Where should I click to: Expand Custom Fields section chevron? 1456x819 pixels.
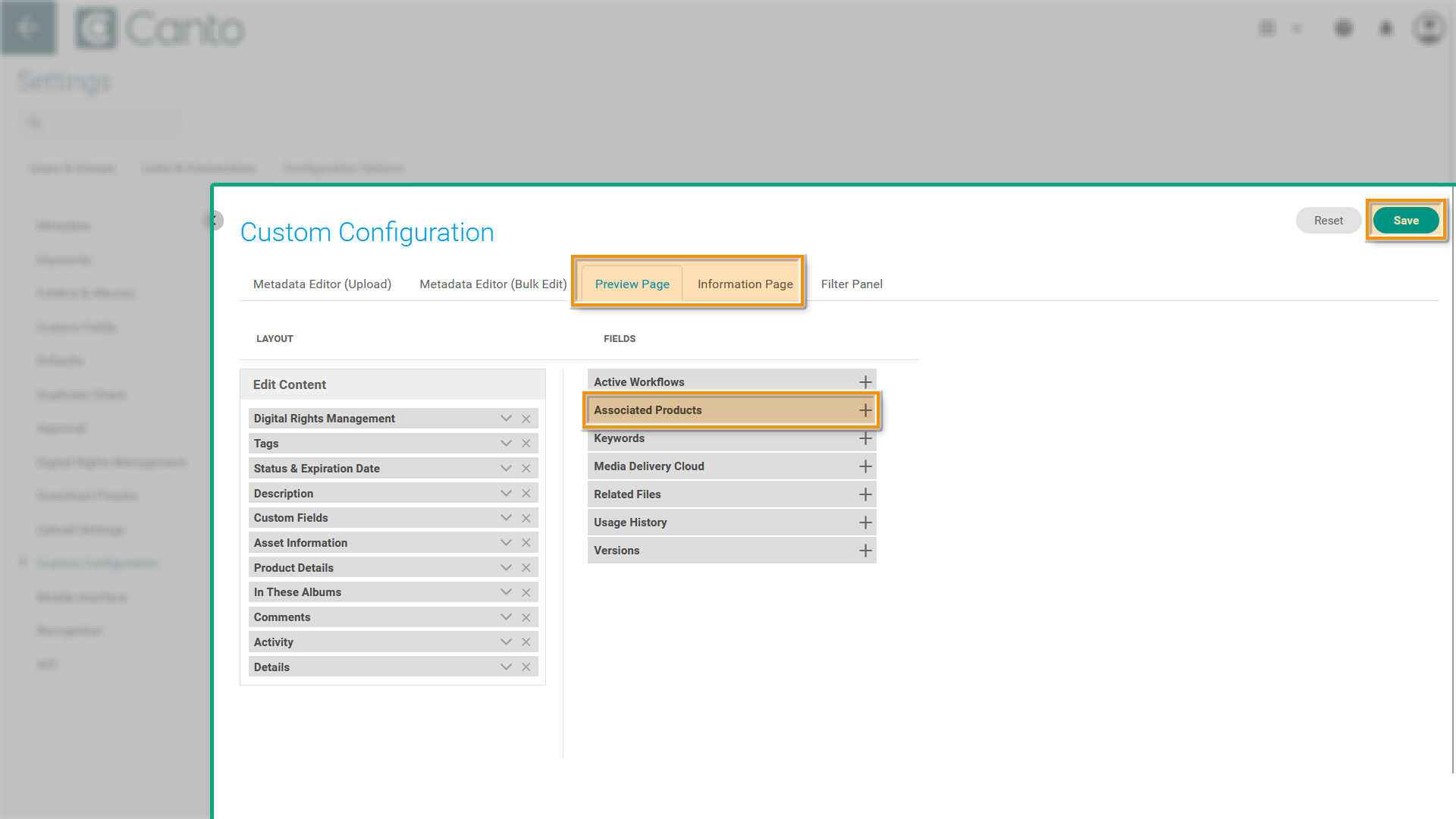(506, 518)
